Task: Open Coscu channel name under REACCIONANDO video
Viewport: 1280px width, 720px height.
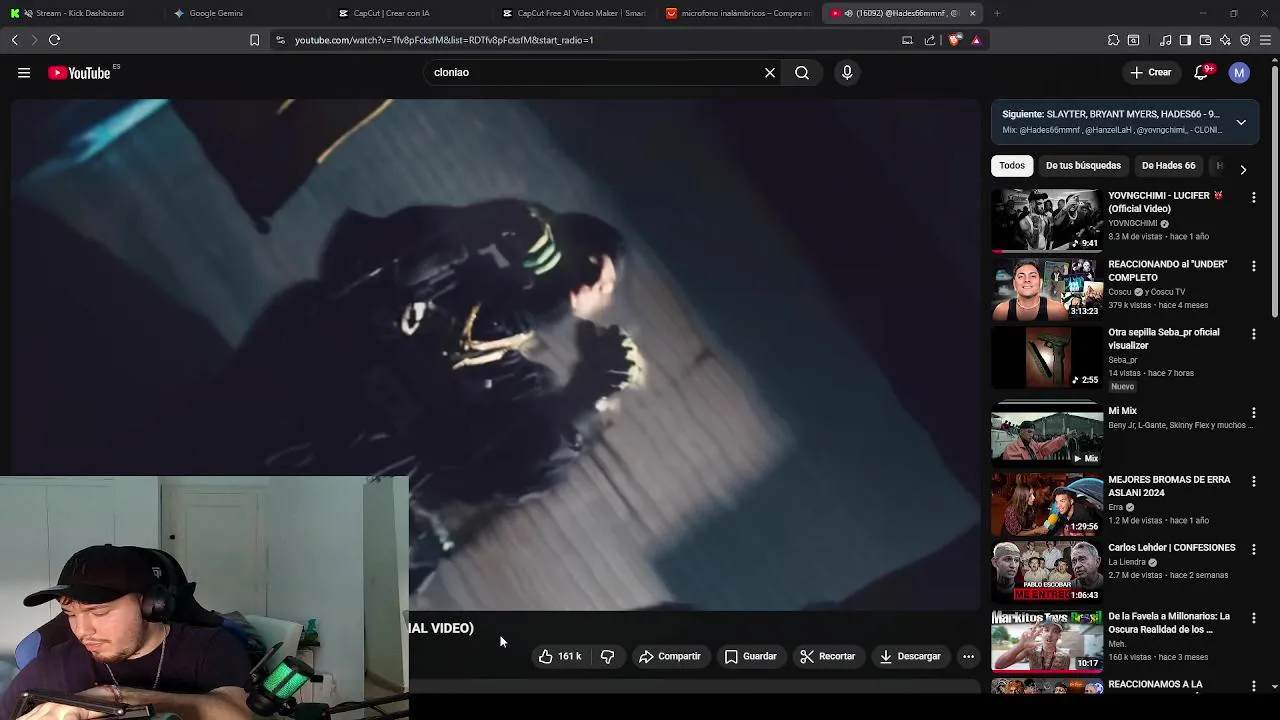Action: (1120, 292)
